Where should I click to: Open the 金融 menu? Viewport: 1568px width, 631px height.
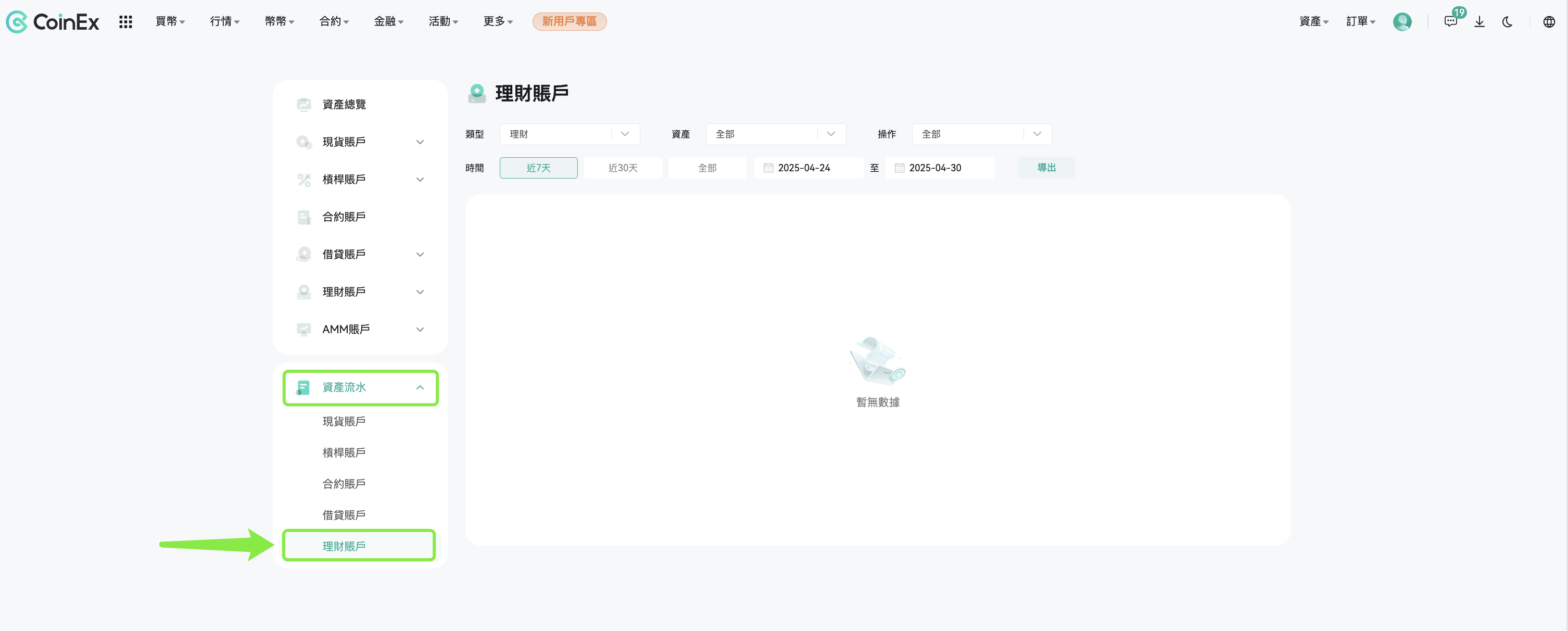pyautogui.click(x=388, y=22)
